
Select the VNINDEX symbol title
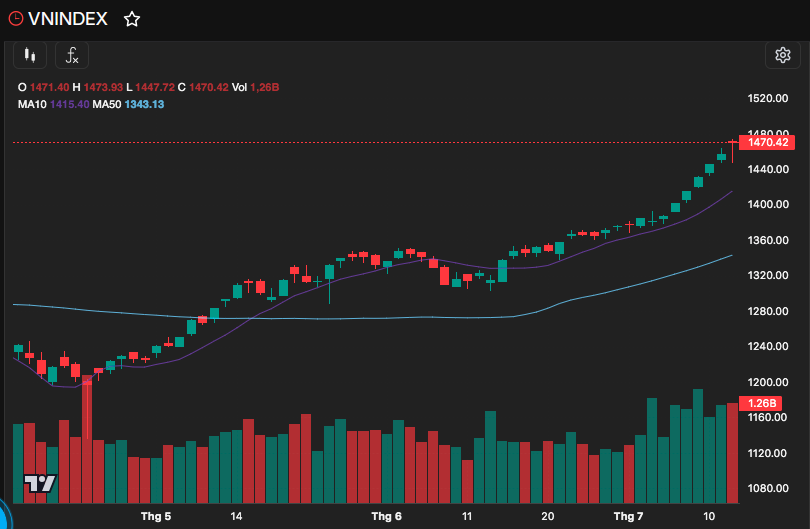[68, 19]
